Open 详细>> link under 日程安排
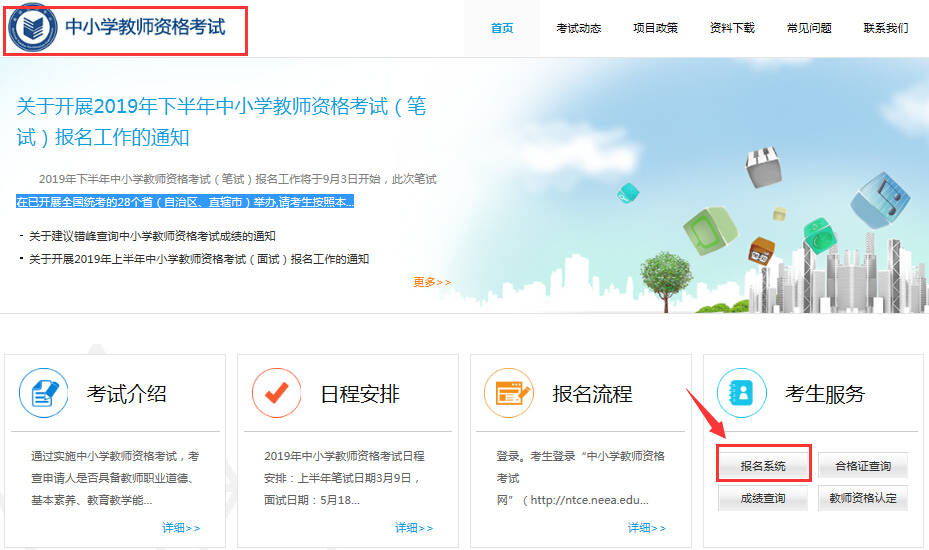929x550 pixels. (x=414, y=527)
